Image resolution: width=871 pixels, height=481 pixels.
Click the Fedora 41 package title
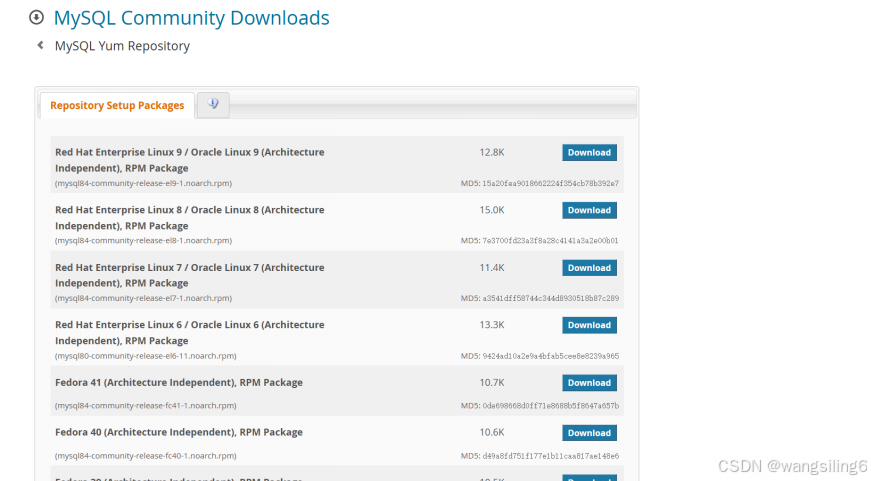pyautogui.click(x=179, y=382)
